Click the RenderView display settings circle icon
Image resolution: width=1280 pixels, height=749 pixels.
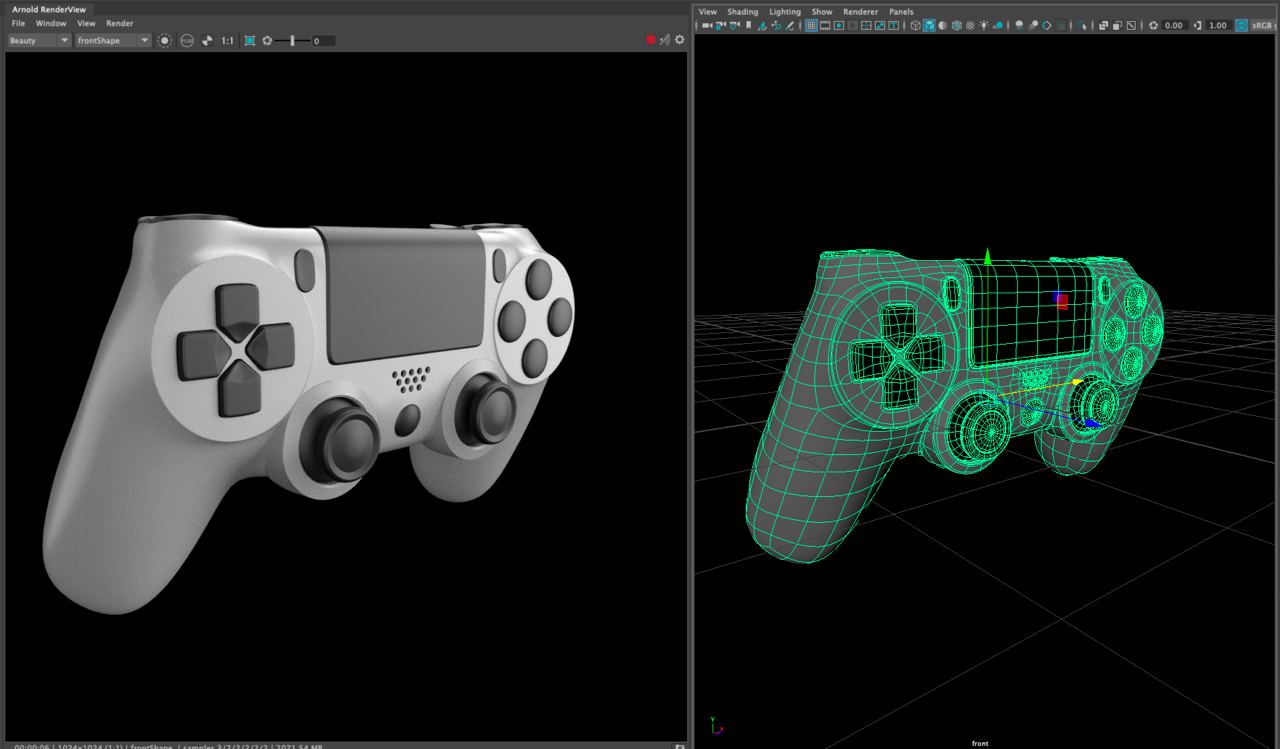165,40
